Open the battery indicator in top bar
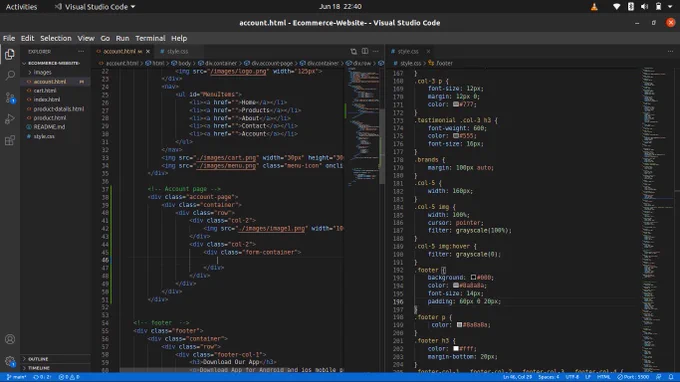Image resolution: width=680 pixels, height=382 pixels. (x=658, y=7)
